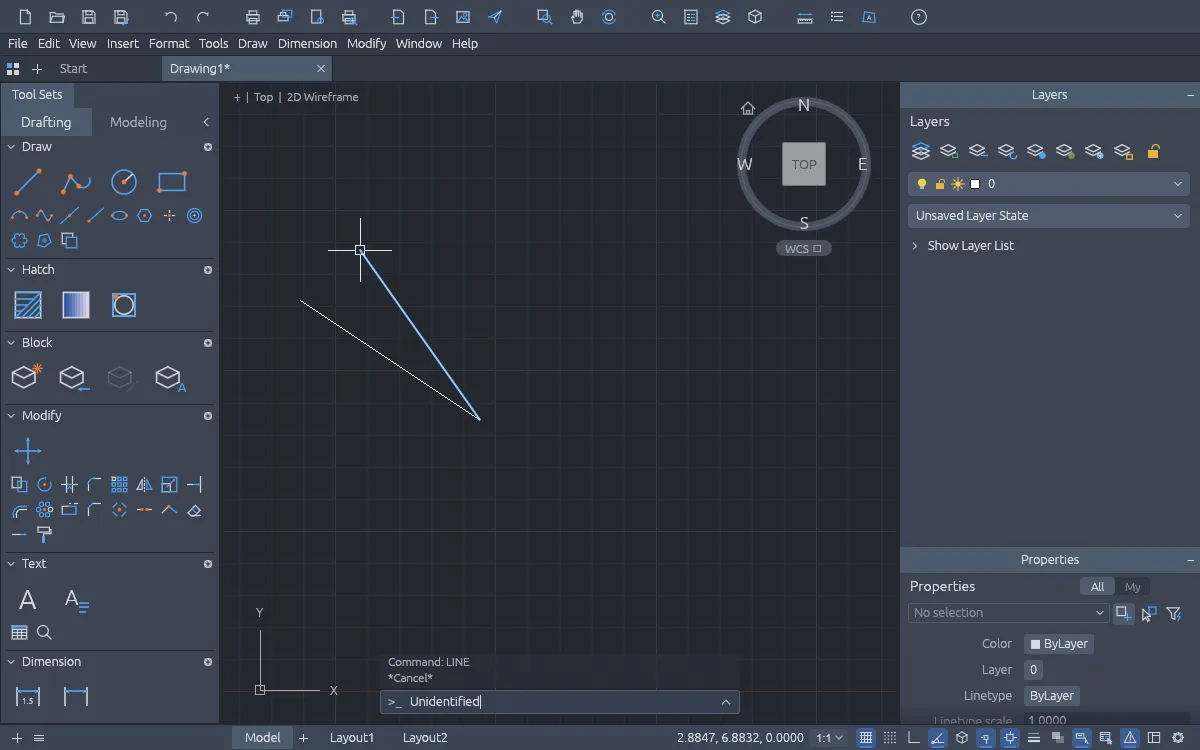Open the Boundary hatch tool

pos(124,305)
